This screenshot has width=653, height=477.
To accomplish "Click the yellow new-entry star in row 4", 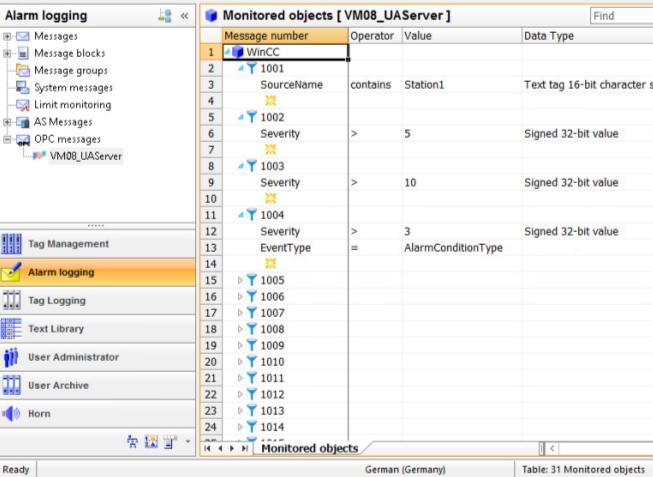I will point(271,100).
